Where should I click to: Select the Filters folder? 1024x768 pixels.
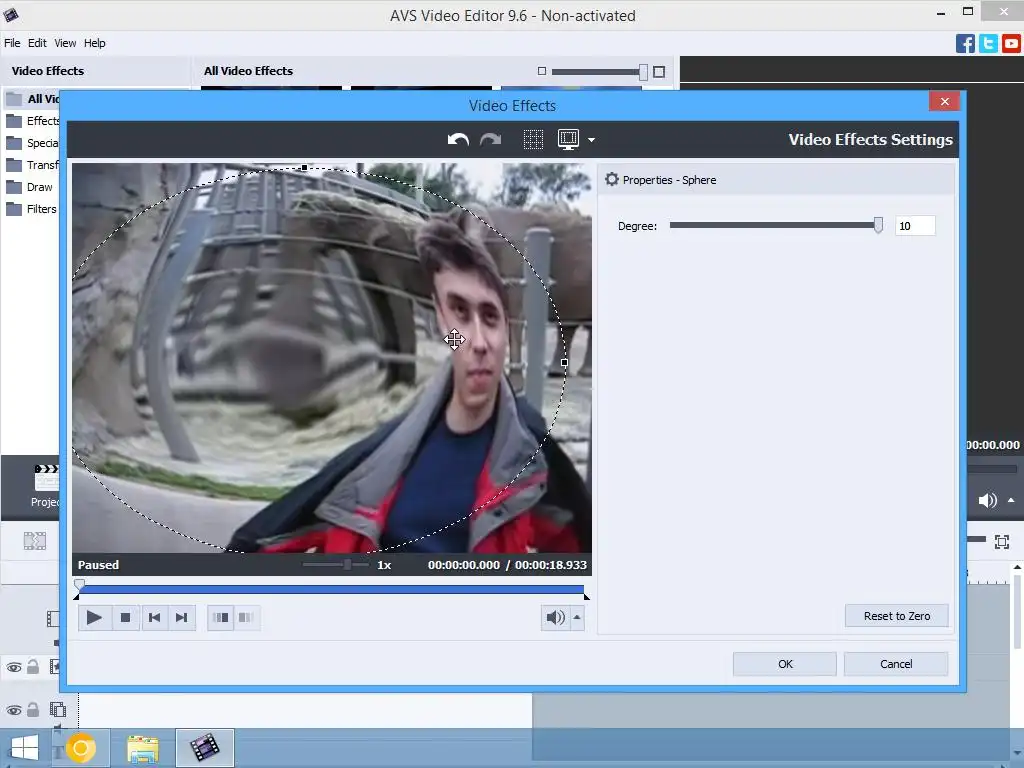[x=31, y=209]
